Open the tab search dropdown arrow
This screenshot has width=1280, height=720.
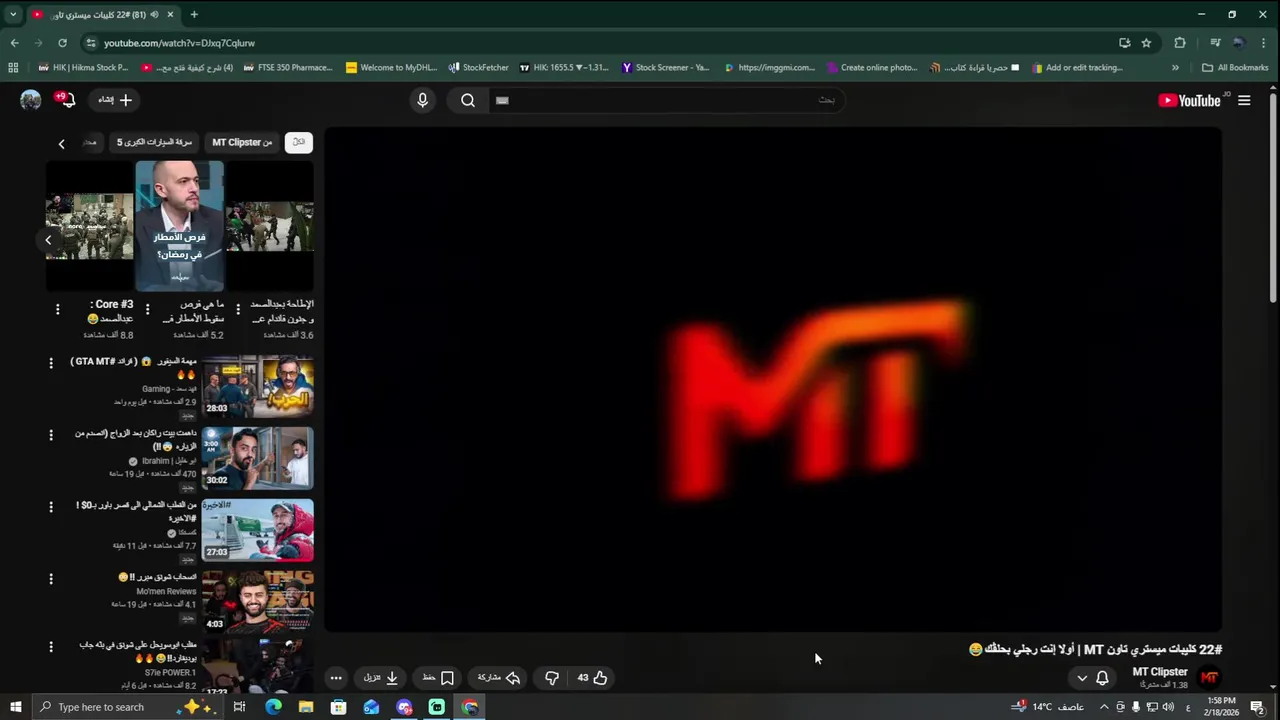pyautogui.click(x=13, y=14)
